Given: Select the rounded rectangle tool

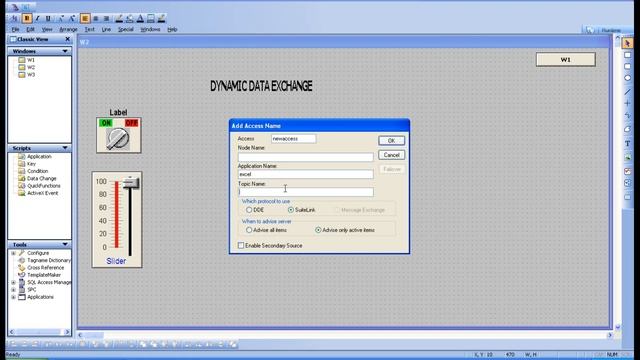Looking at the screenshot, I should (627, 66).
